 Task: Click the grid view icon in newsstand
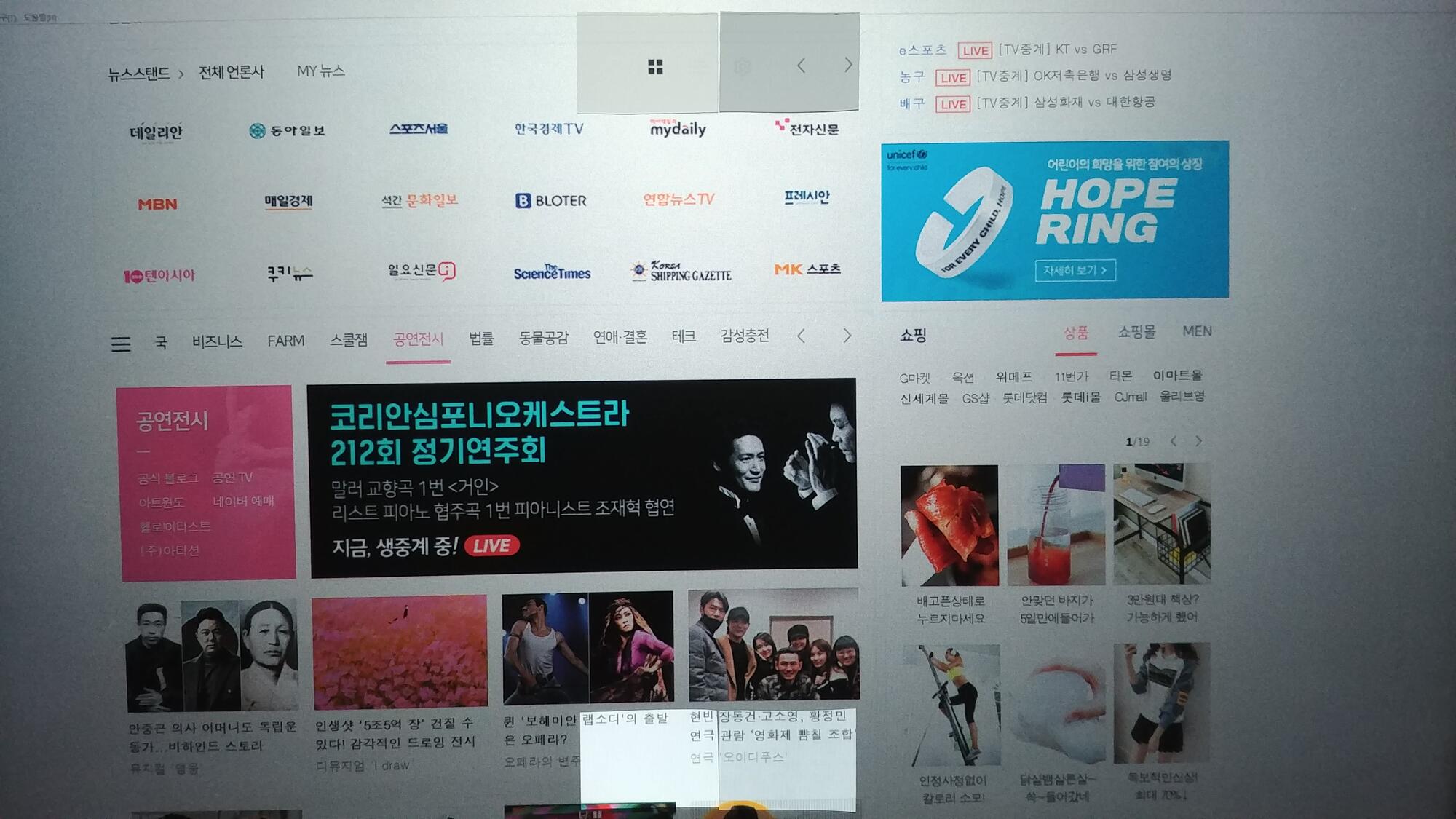click(655, 67)
